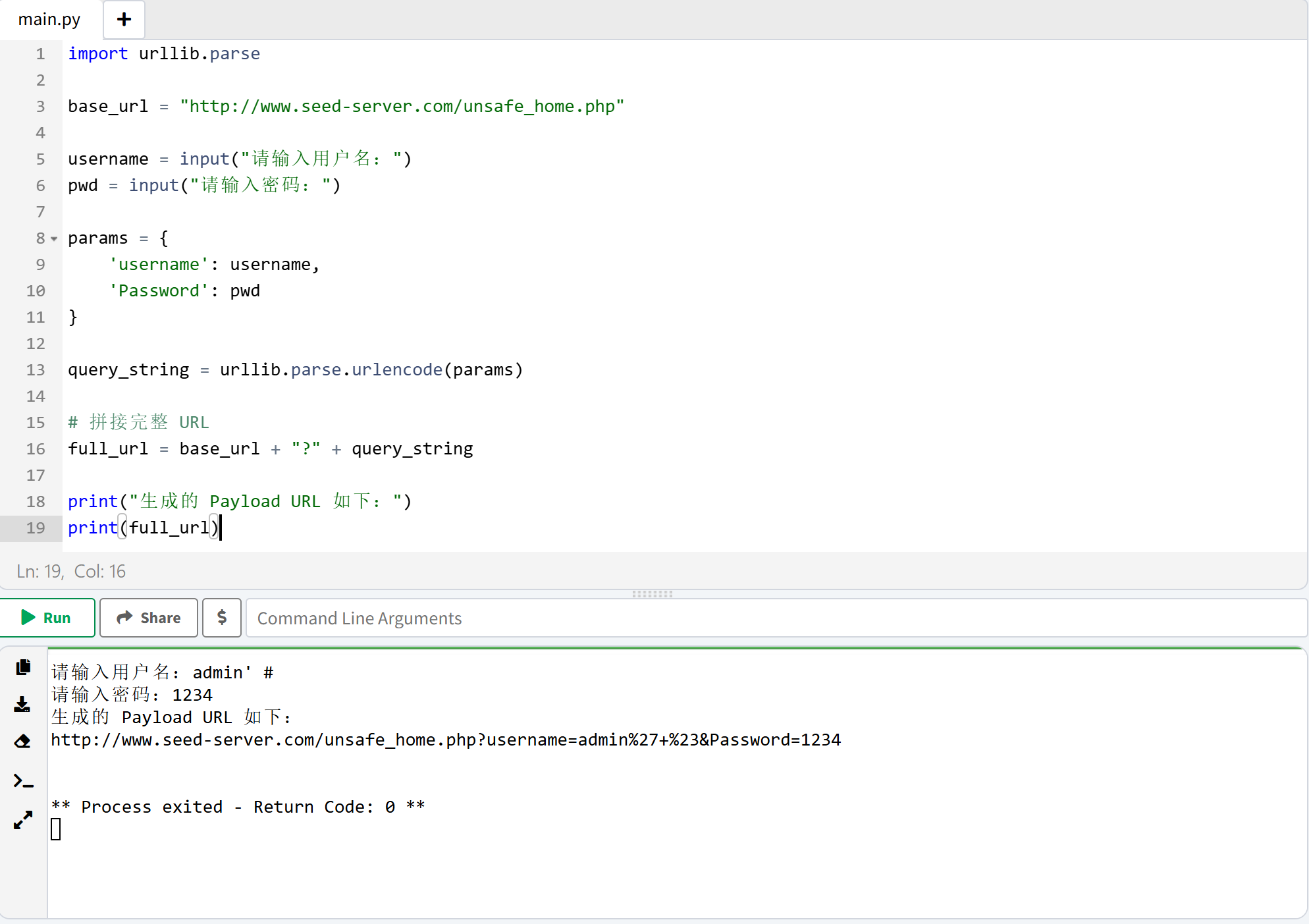Click line number 19 in the editor gutter

(x=35, y=528)
